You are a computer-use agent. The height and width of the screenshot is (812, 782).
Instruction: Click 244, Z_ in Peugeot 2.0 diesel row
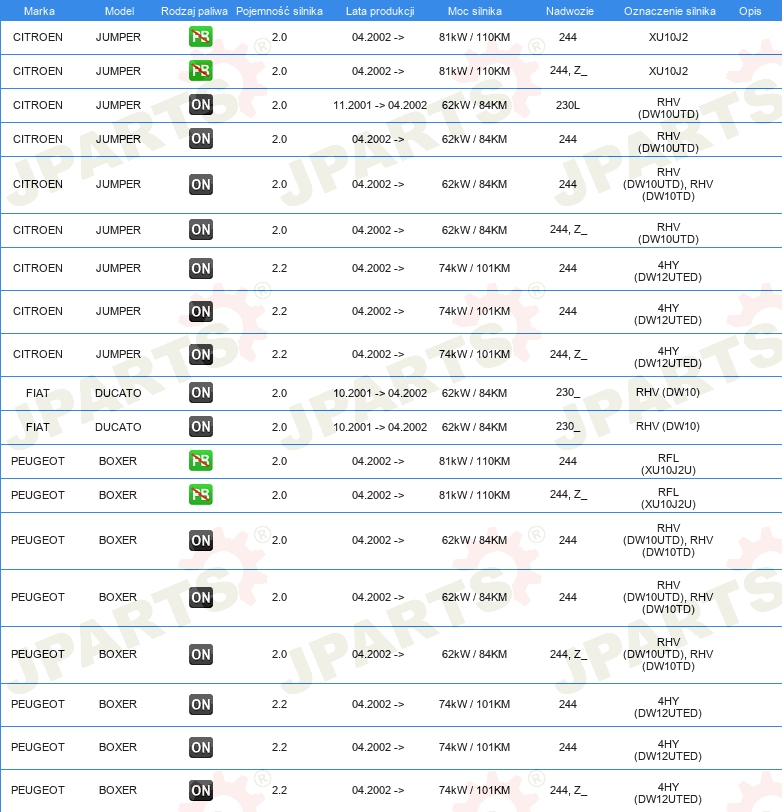click(568, 654)
